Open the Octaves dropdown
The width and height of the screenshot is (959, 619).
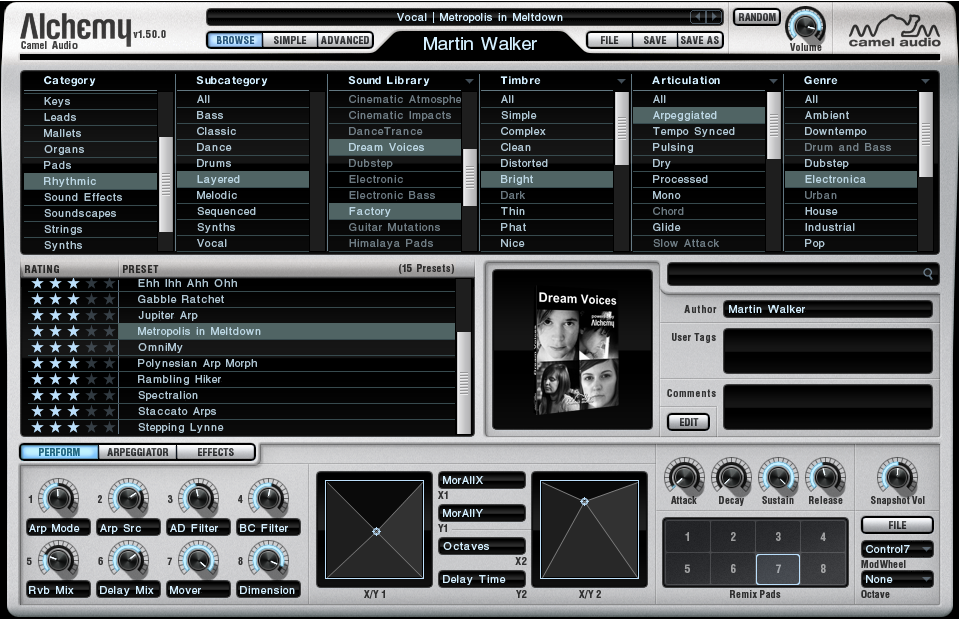(x=481, y=545)
